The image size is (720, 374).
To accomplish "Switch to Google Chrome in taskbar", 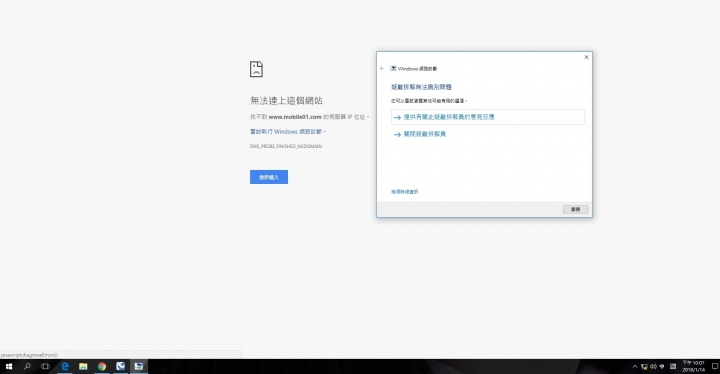I will [101, 366].
